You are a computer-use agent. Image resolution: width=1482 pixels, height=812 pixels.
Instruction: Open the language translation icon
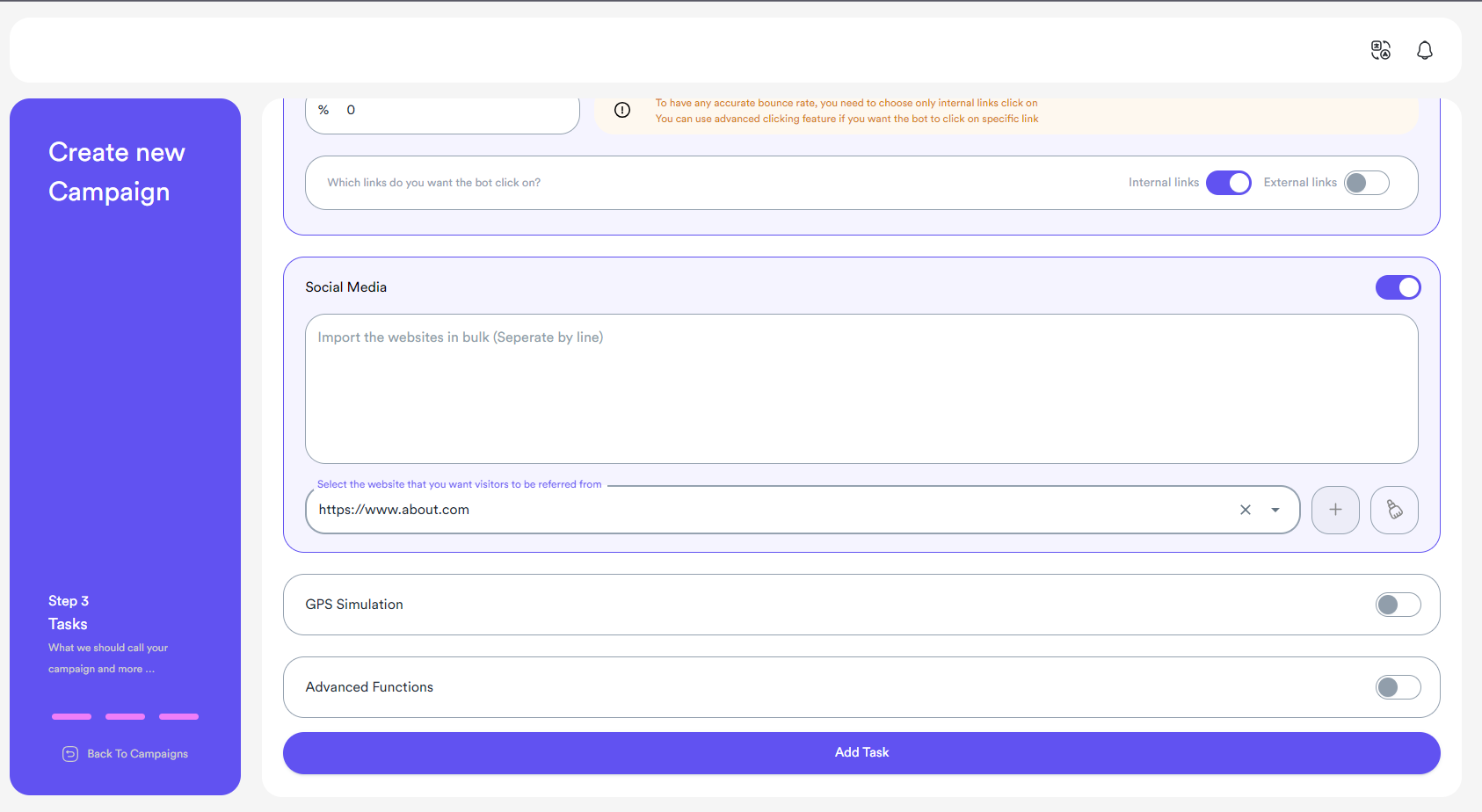click(x=1381, y=50)
